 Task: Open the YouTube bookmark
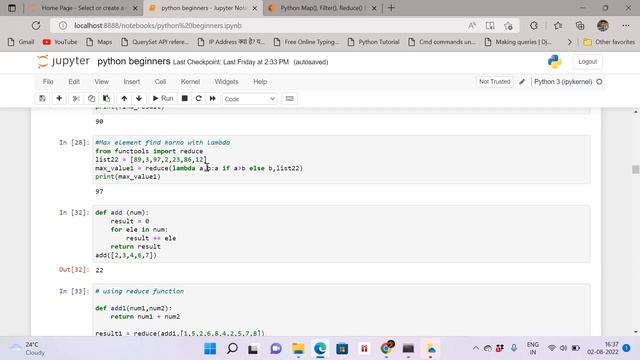point(60,42)
